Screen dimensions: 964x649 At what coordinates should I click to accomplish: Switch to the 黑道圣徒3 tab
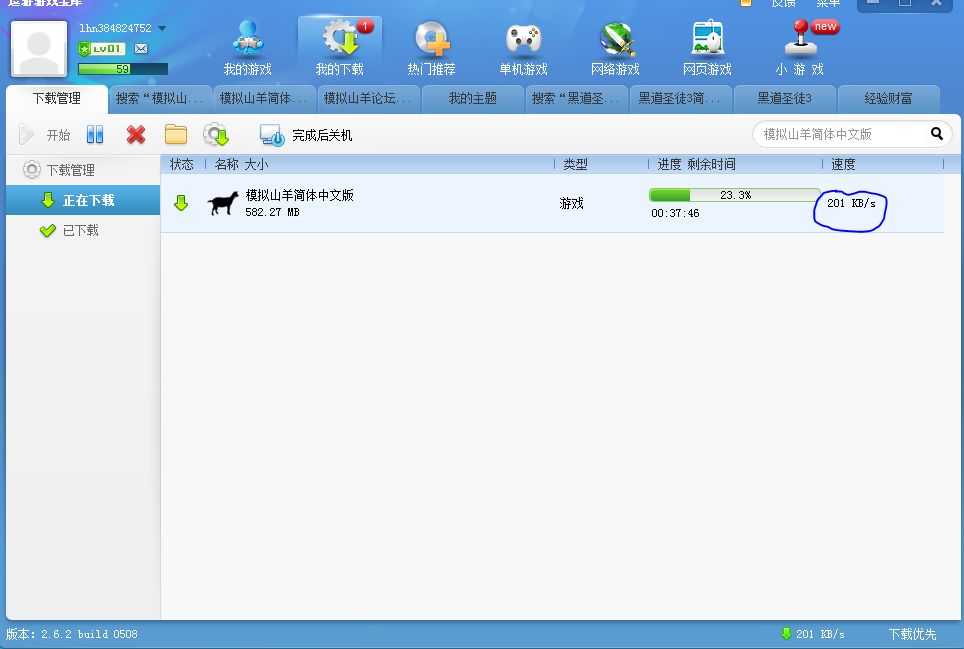[x=784, y=98]
